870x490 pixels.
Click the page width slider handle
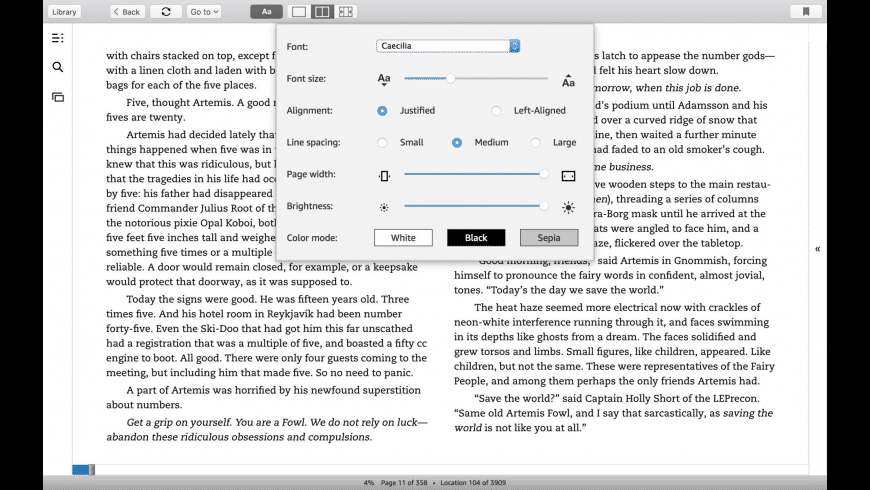pos(544,174)
